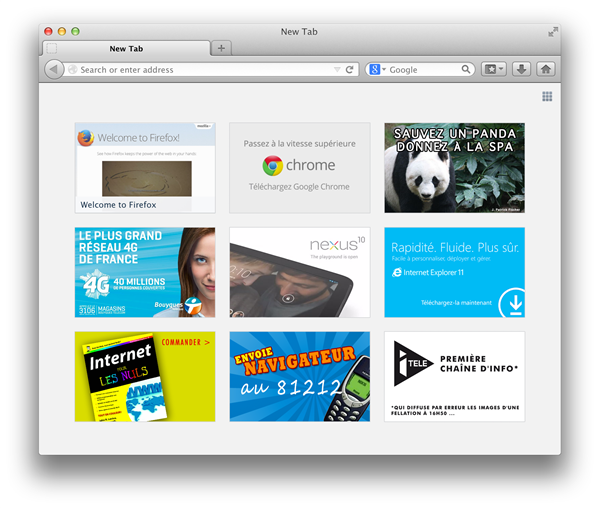Click the Chrome logo icon
The image size is (599, 508).
point(273,165)
